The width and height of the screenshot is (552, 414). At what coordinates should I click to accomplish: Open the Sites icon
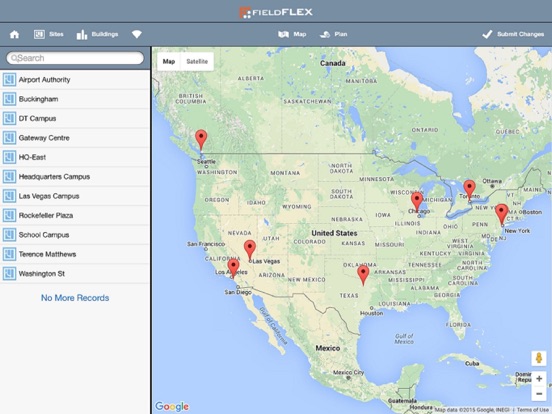pos(39,34)
